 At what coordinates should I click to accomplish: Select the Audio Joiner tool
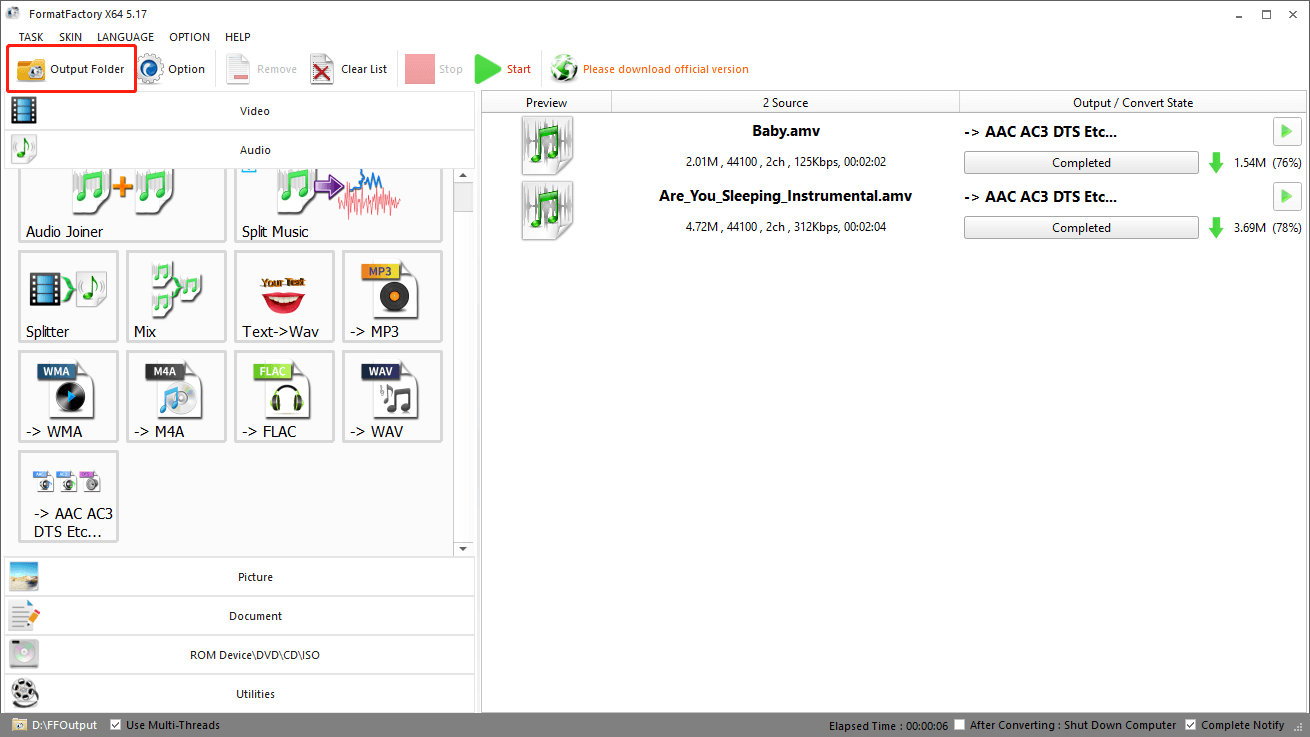tap(122, 205)
